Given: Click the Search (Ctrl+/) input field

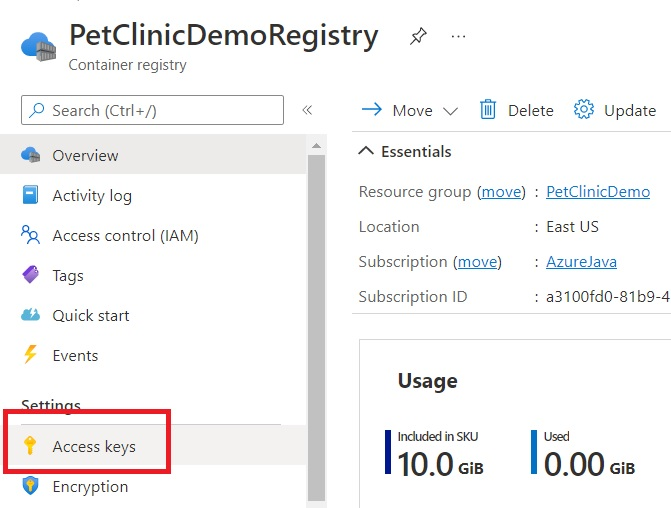Looking at the screenshot, I should pos(152,110).
